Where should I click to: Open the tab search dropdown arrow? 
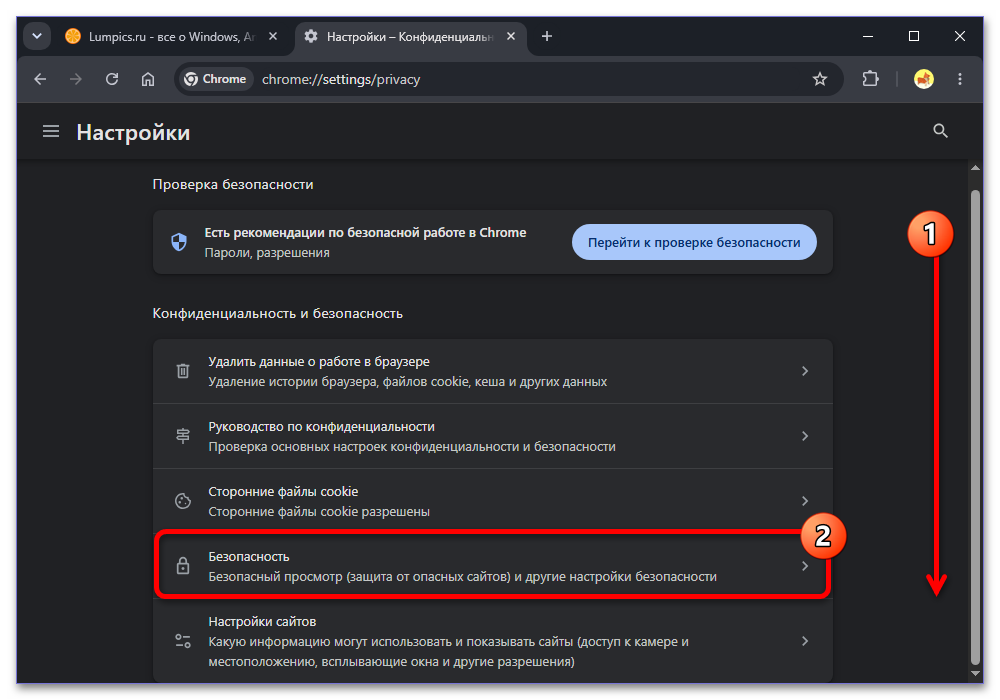click(37, 36)
